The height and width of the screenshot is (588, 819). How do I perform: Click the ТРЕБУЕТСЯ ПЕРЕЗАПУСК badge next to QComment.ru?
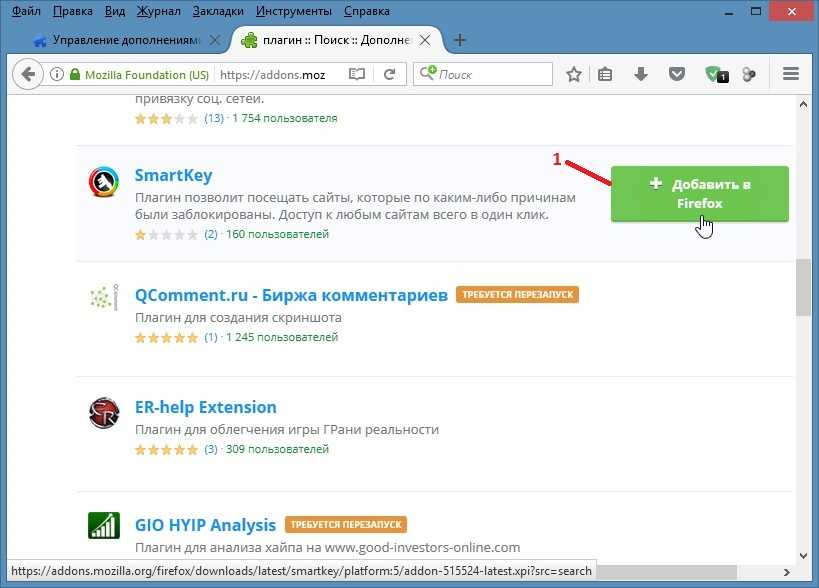[x=517, y=295]
